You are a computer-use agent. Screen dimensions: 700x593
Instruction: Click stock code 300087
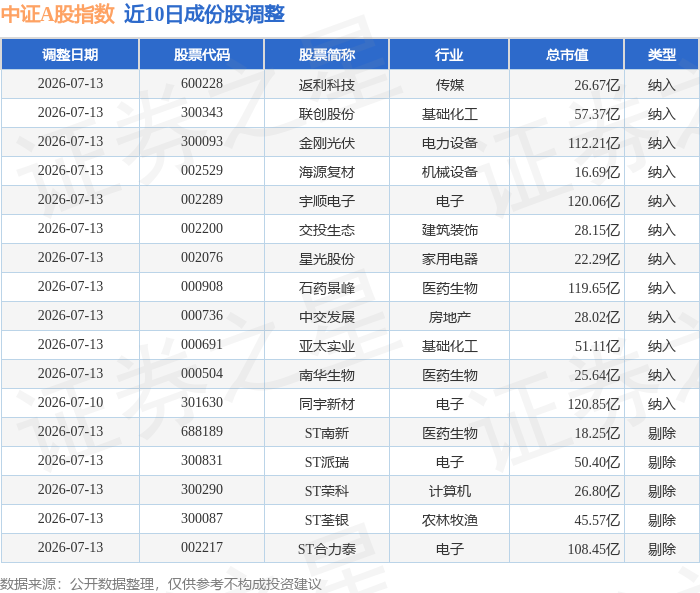[x=202, y=519]
